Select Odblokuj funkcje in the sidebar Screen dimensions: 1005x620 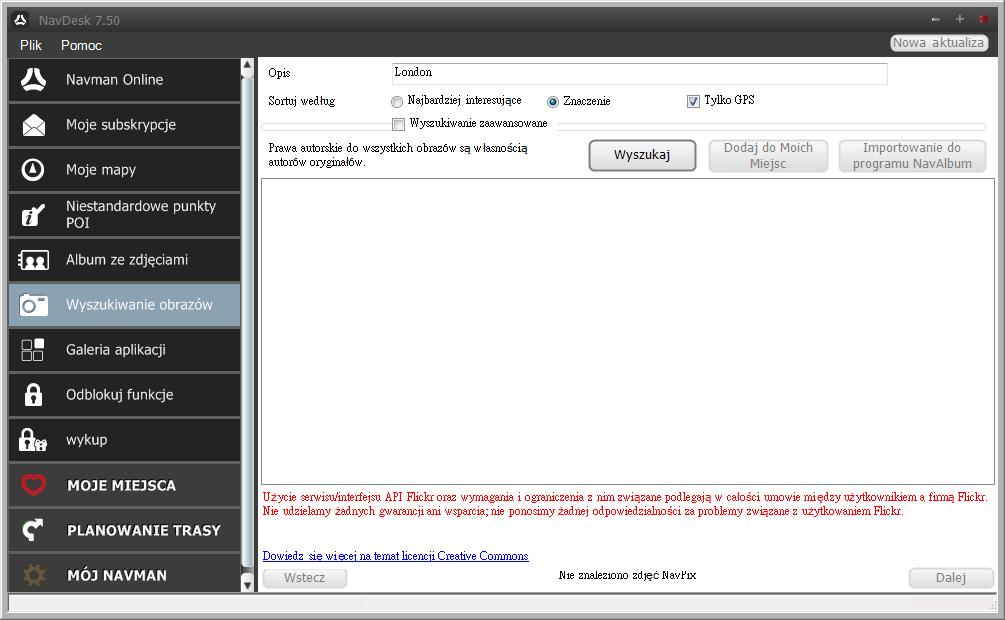(124, 394)
